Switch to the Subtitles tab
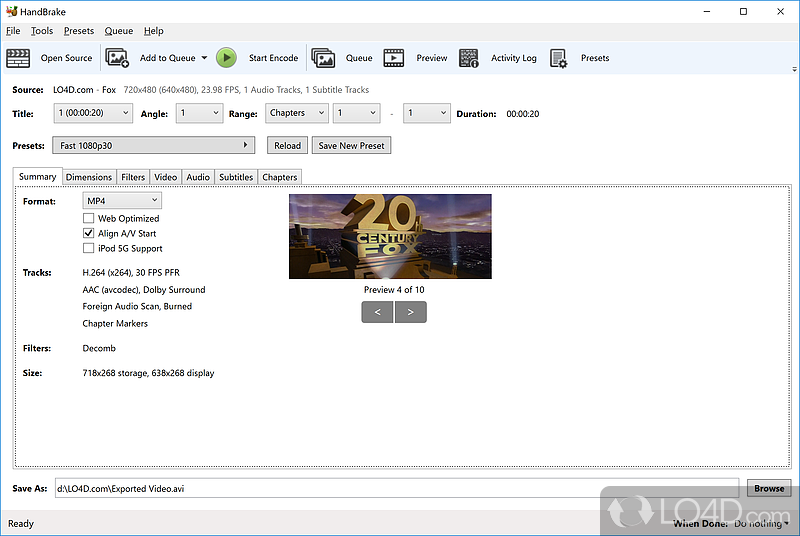Viewport: 800px width, 536px height. 236,177
